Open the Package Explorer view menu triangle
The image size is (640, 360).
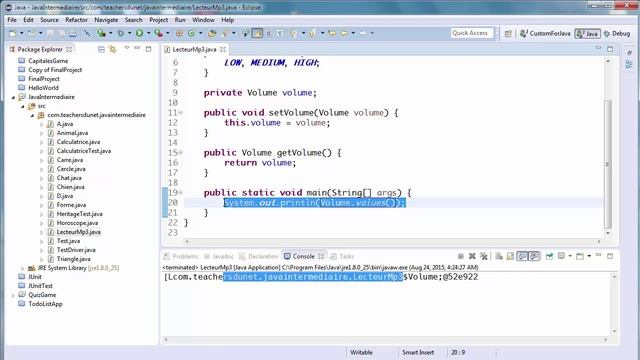pos(127,48)
